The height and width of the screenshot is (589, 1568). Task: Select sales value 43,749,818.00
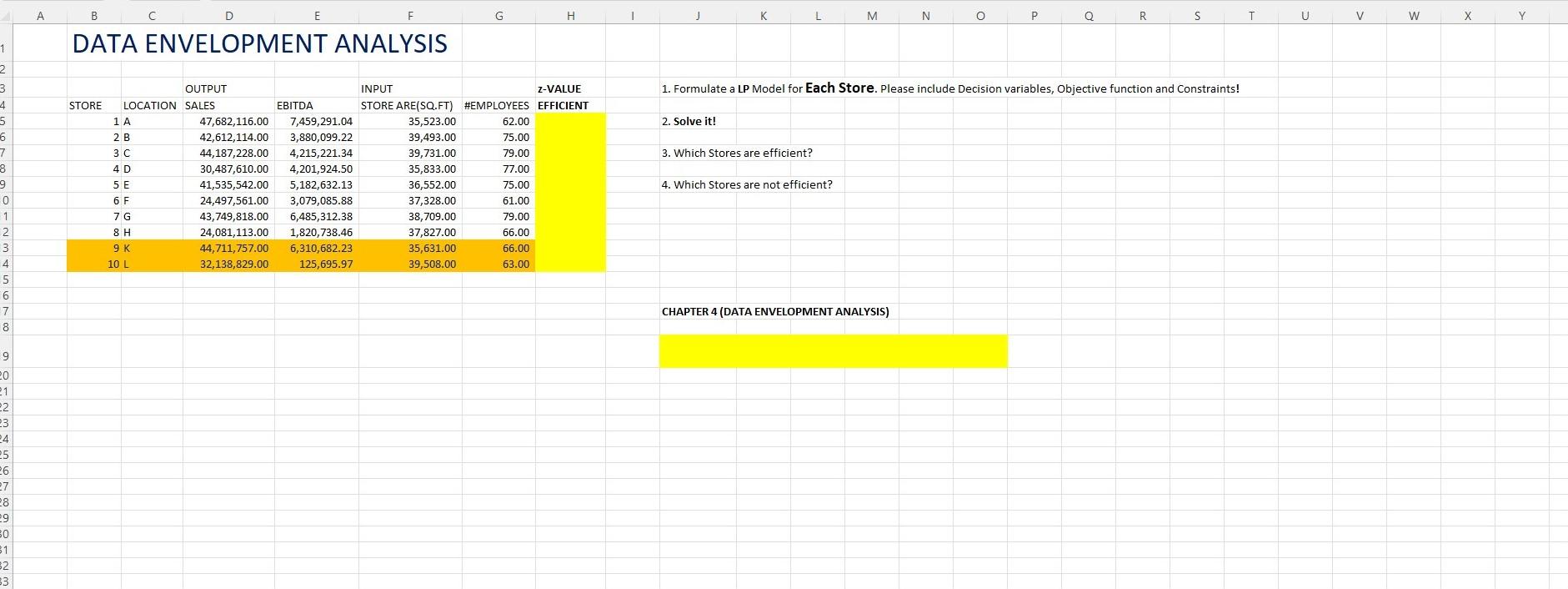tap(234, 216)
